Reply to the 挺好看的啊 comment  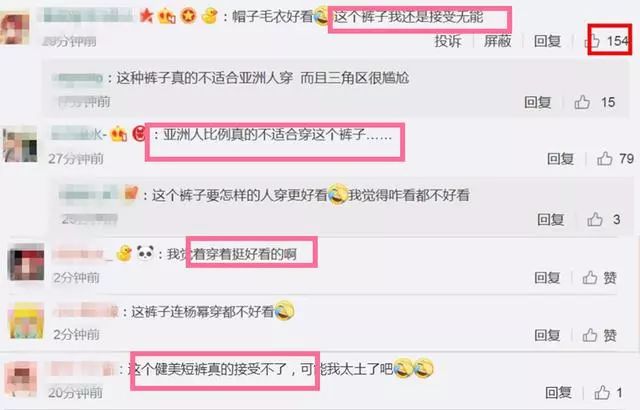pyautogui.click(x=547, y=278)
